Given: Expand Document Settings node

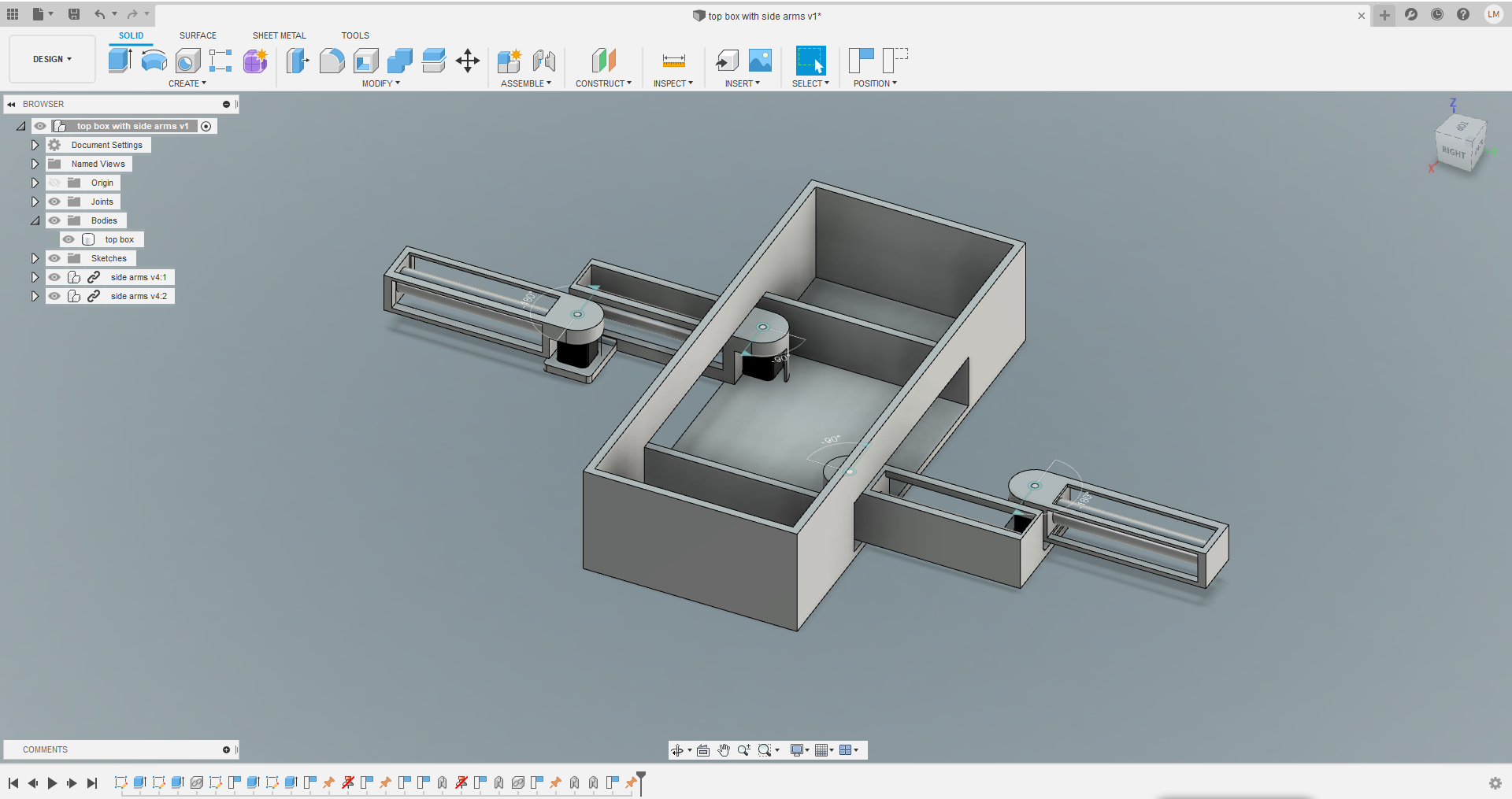Looking at the screenshot, I should pyautogui.click(x=35, y=145).
